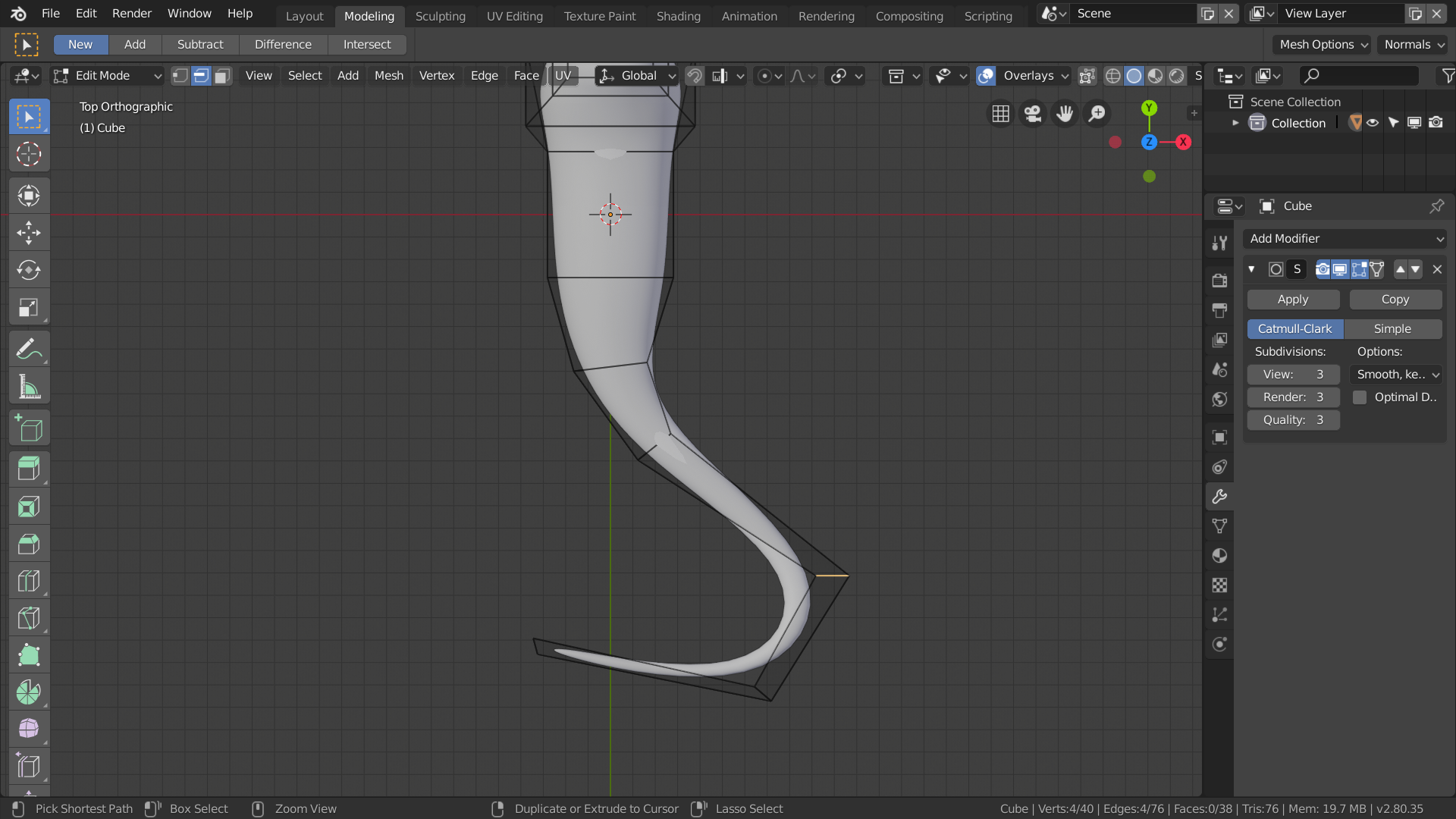Collapse the Subdivision modifier panel triangle
Image resolution: width=1456 pixels, height=819 pixels.
[x=1251, y=269]
